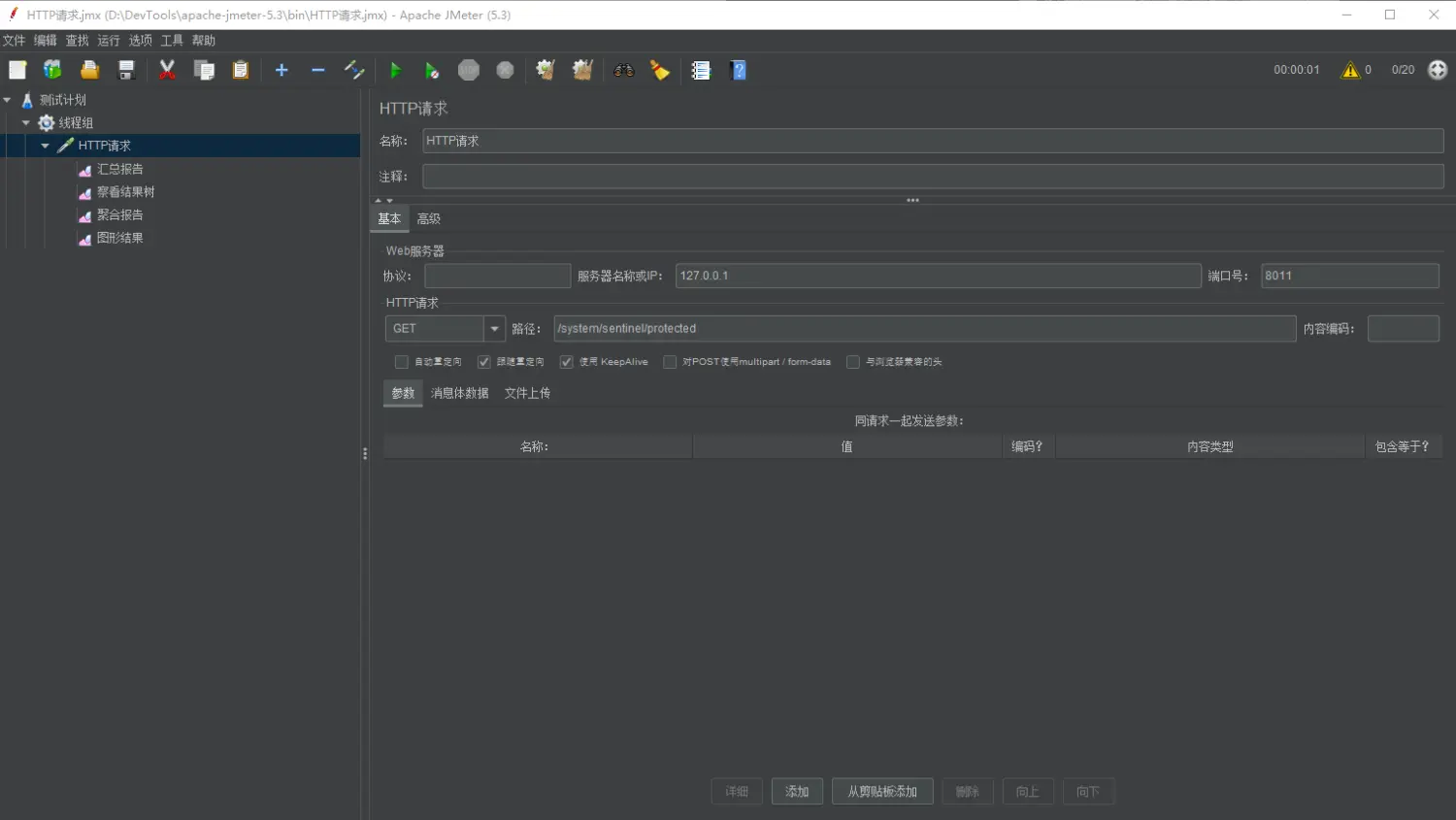Enable the 自动重定向 checkbox
The width and height of the screenshot is (1456, 820).
point(401,362)
